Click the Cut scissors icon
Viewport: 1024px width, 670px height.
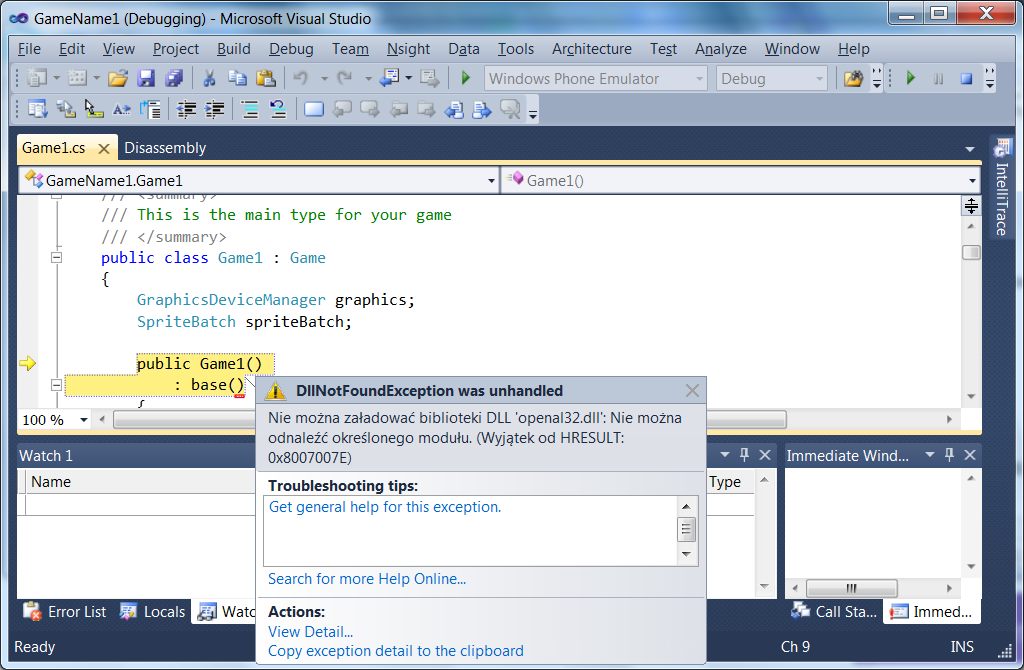click(x=209, y=78)
